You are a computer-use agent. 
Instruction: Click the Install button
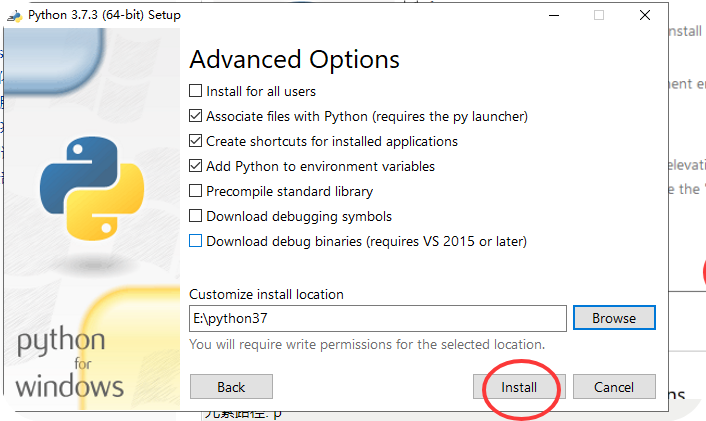tap(519, 387)
